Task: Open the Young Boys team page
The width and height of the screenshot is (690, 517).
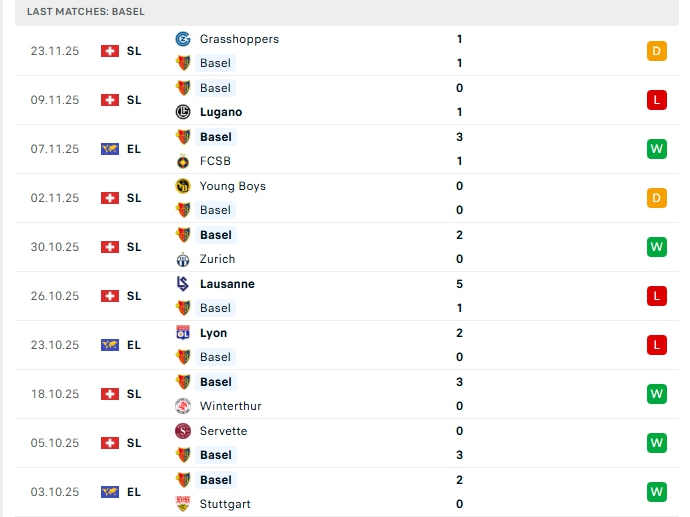Action: click(x=232, y=186)
